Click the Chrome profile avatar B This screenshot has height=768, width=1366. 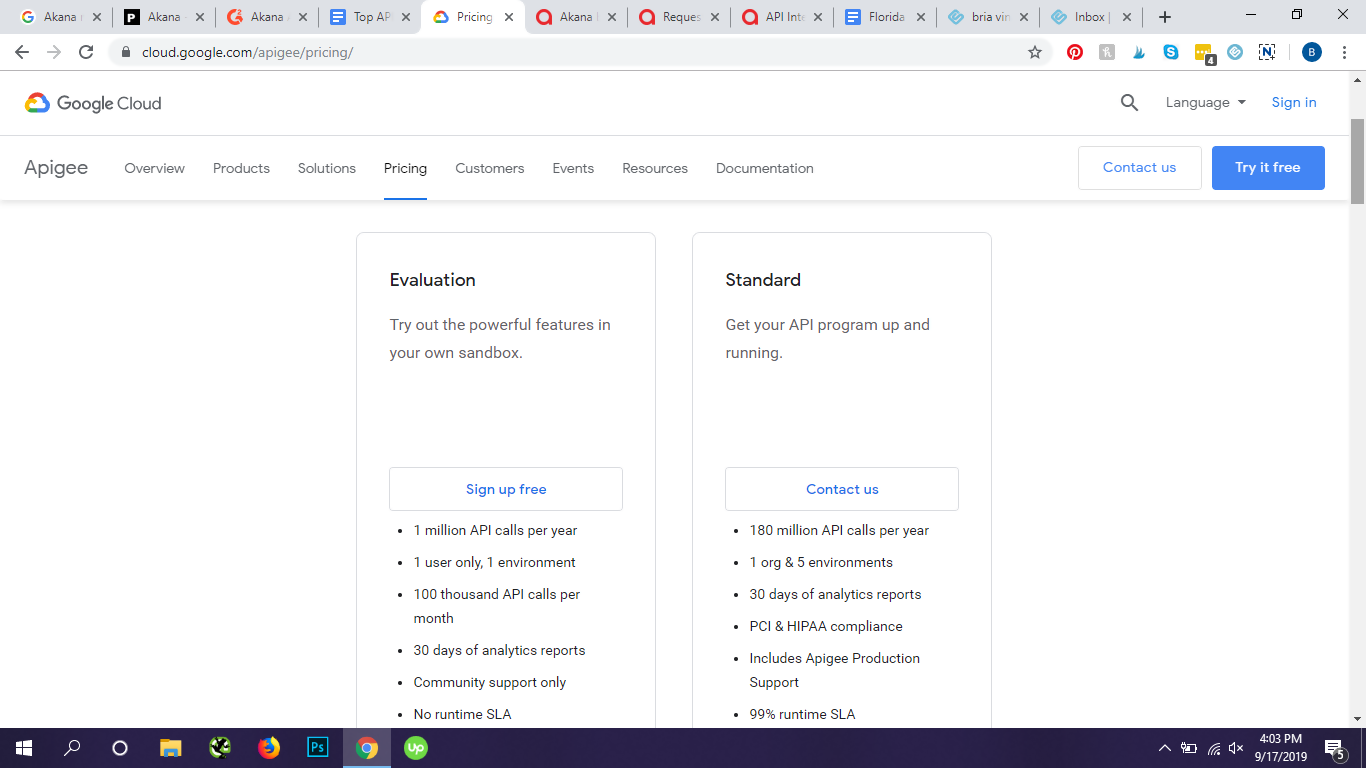pyautogui.click(x=1311, y=52)
